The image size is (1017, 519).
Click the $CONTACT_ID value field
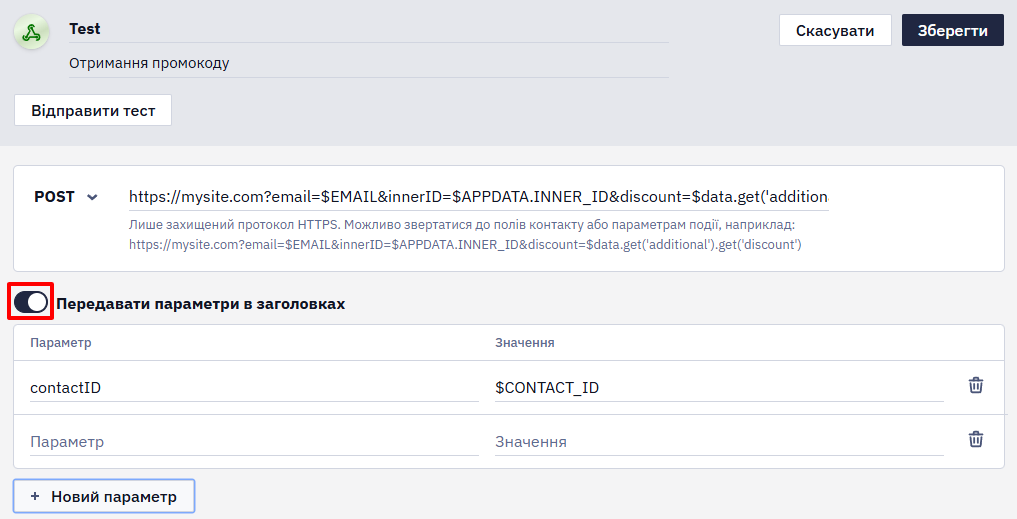(719, 388)
